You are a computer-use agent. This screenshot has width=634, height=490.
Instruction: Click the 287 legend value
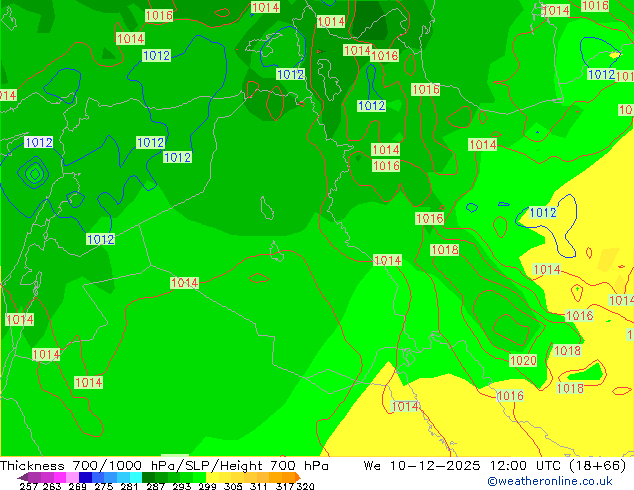coord(156,486)
